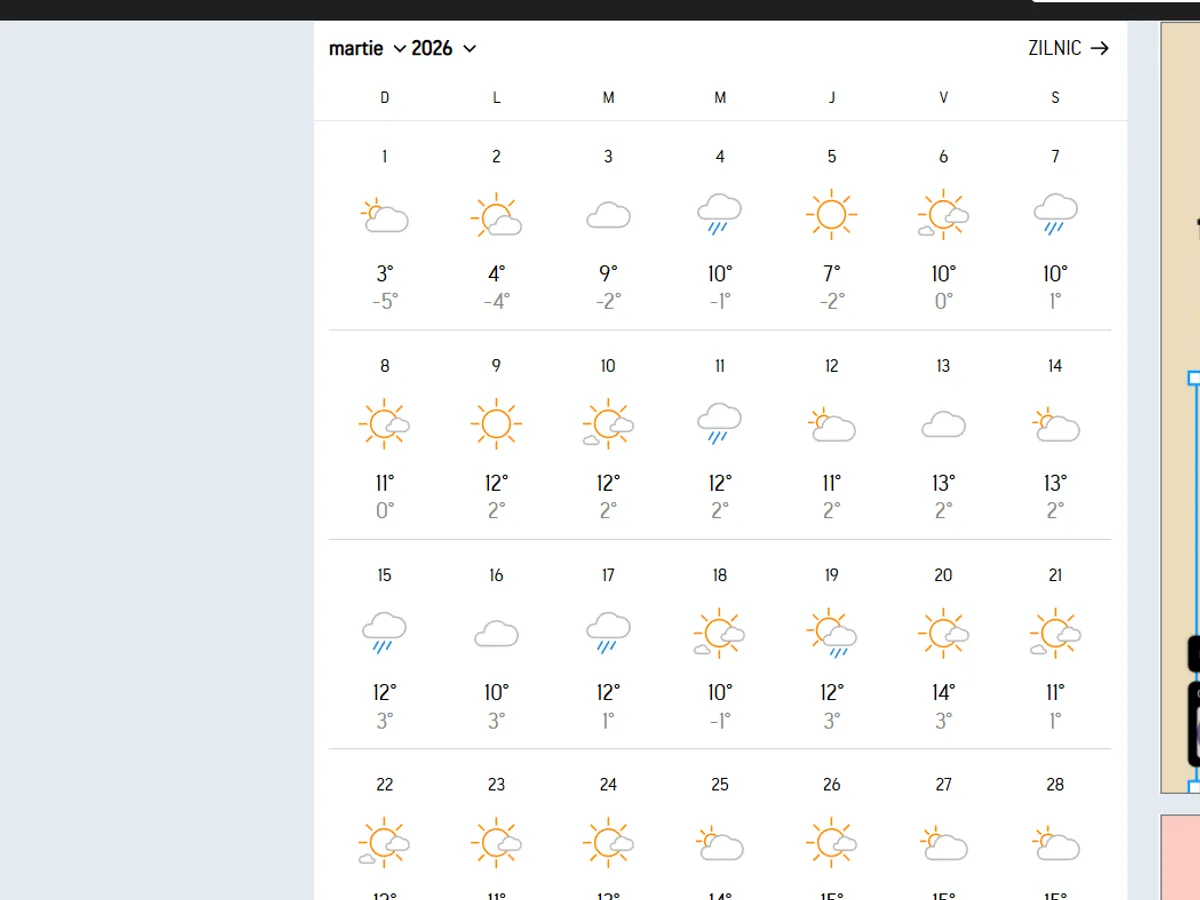Image resolution: width=1200 pixels, height=900 pixels.
Task: Expand the daily forecast with ZILNIC arrow
Action: (x=1099, y=47)
